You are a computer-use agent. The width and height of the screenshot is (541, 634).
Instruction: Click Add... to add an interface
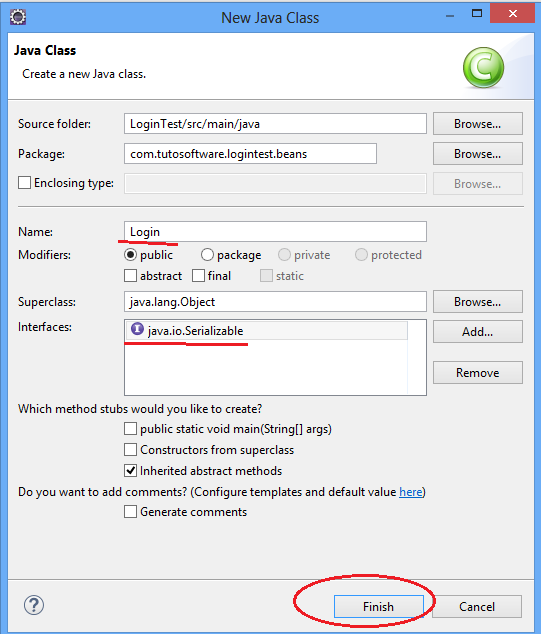(x=478, y=332)
